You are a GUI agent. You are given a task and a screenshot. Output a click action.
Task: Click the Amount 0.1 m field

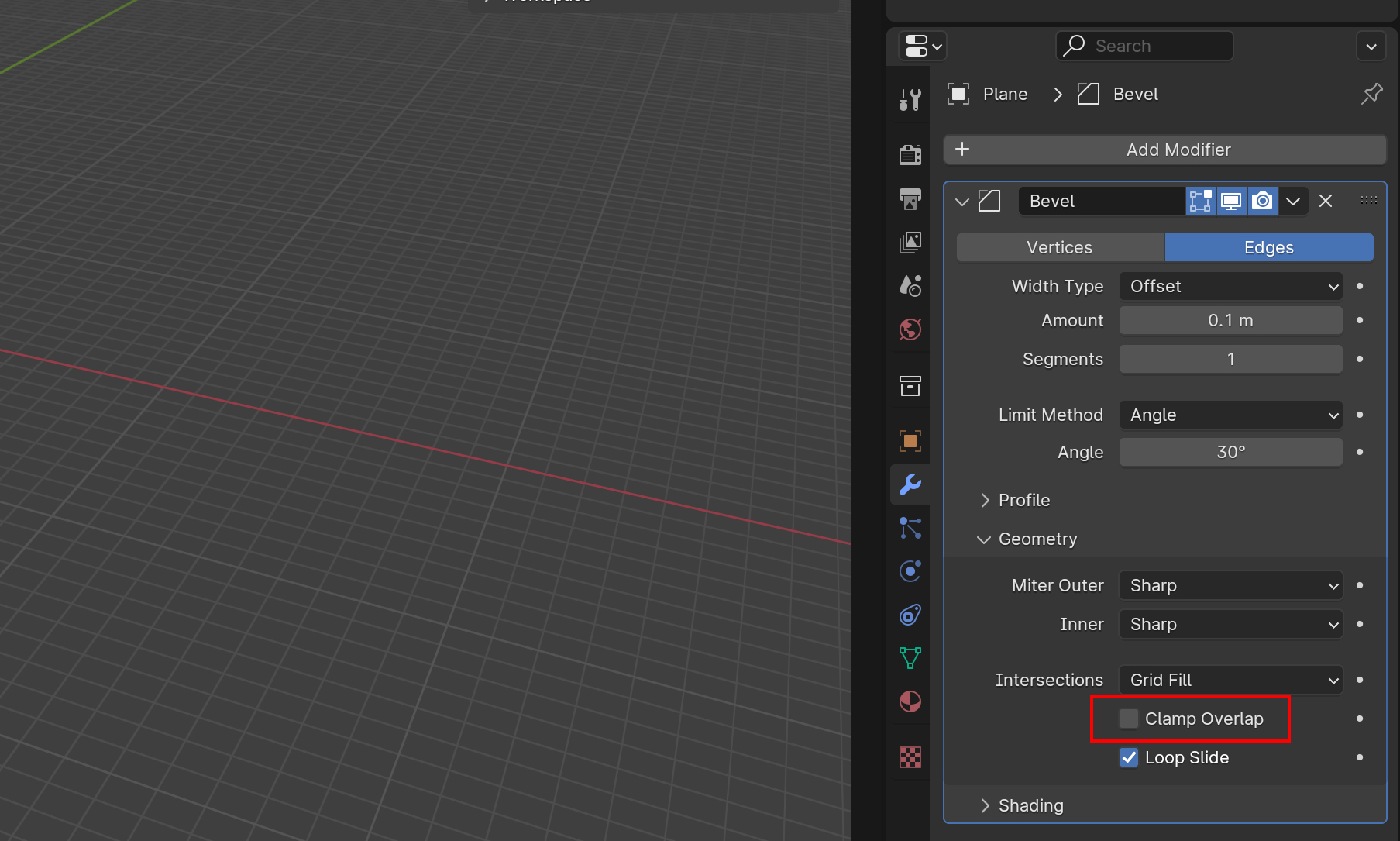tap(1230, 320)
